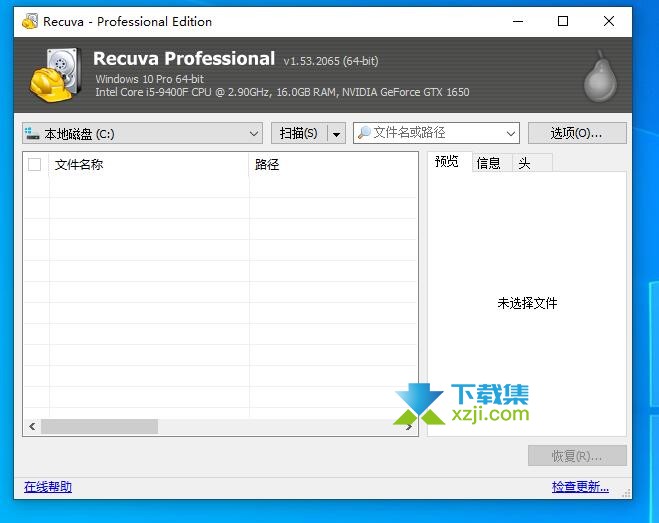Image resolution: width=659 pixels, height=523 pixels.
Task: Click the 未选择文件 text in preview pane
Action: coord(527,303)
